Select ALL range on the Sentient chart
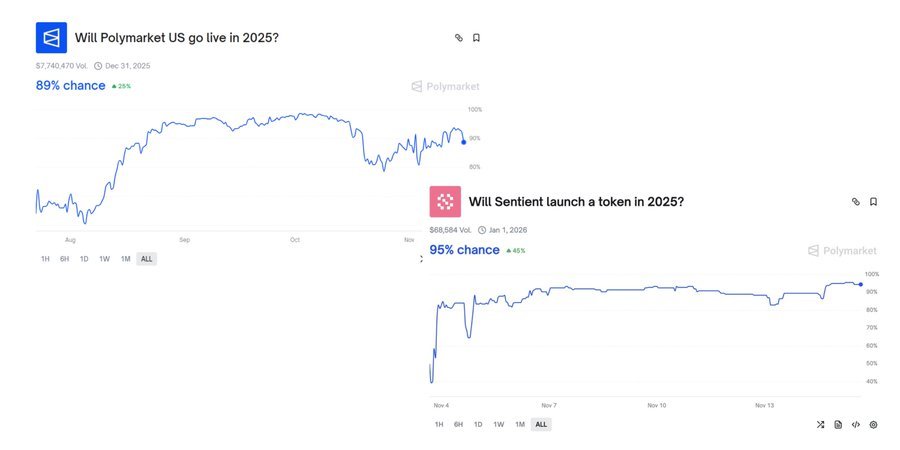 coord(541,424)
